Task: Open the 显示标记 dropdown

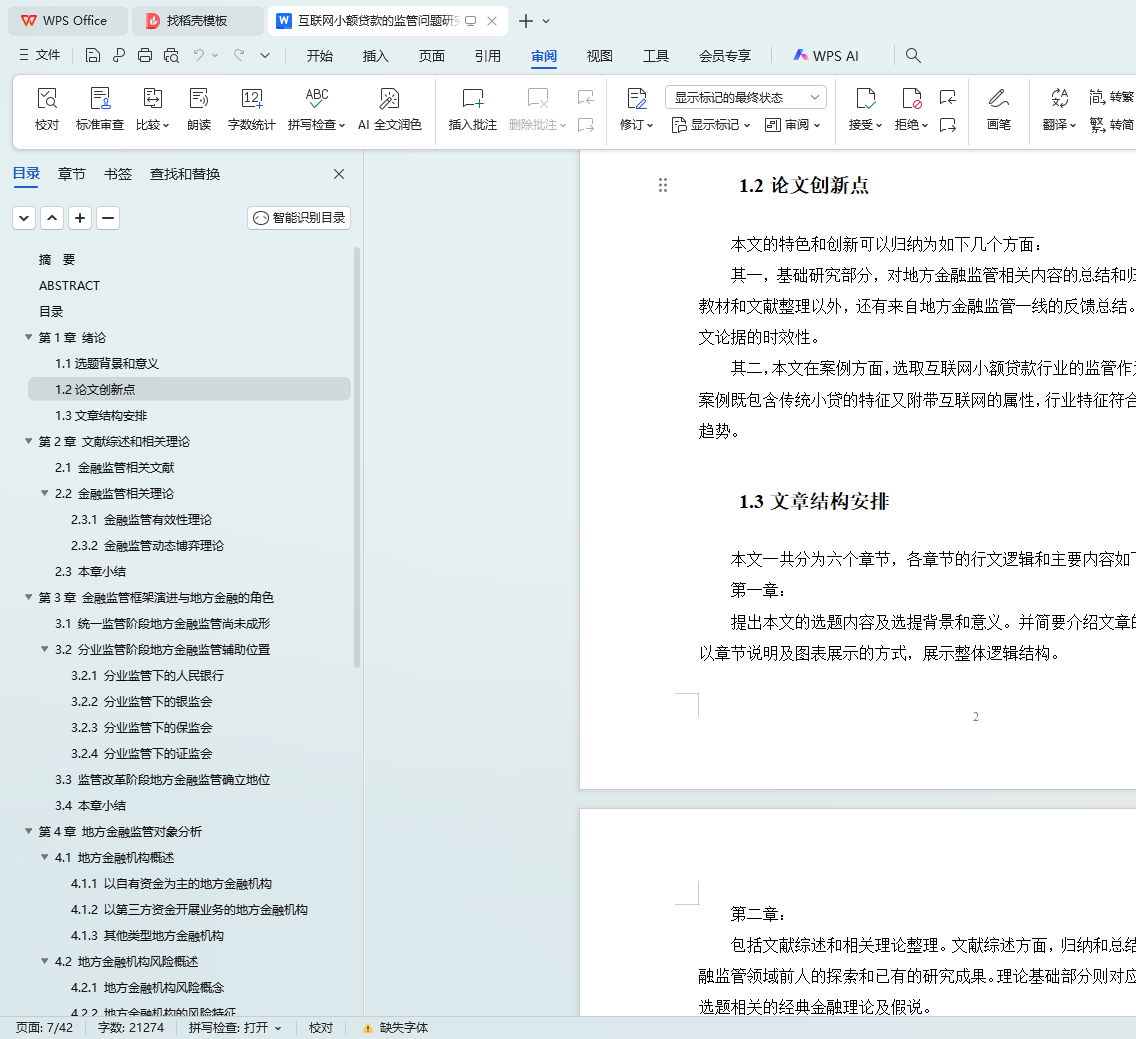Action: [x=711, y=125]
